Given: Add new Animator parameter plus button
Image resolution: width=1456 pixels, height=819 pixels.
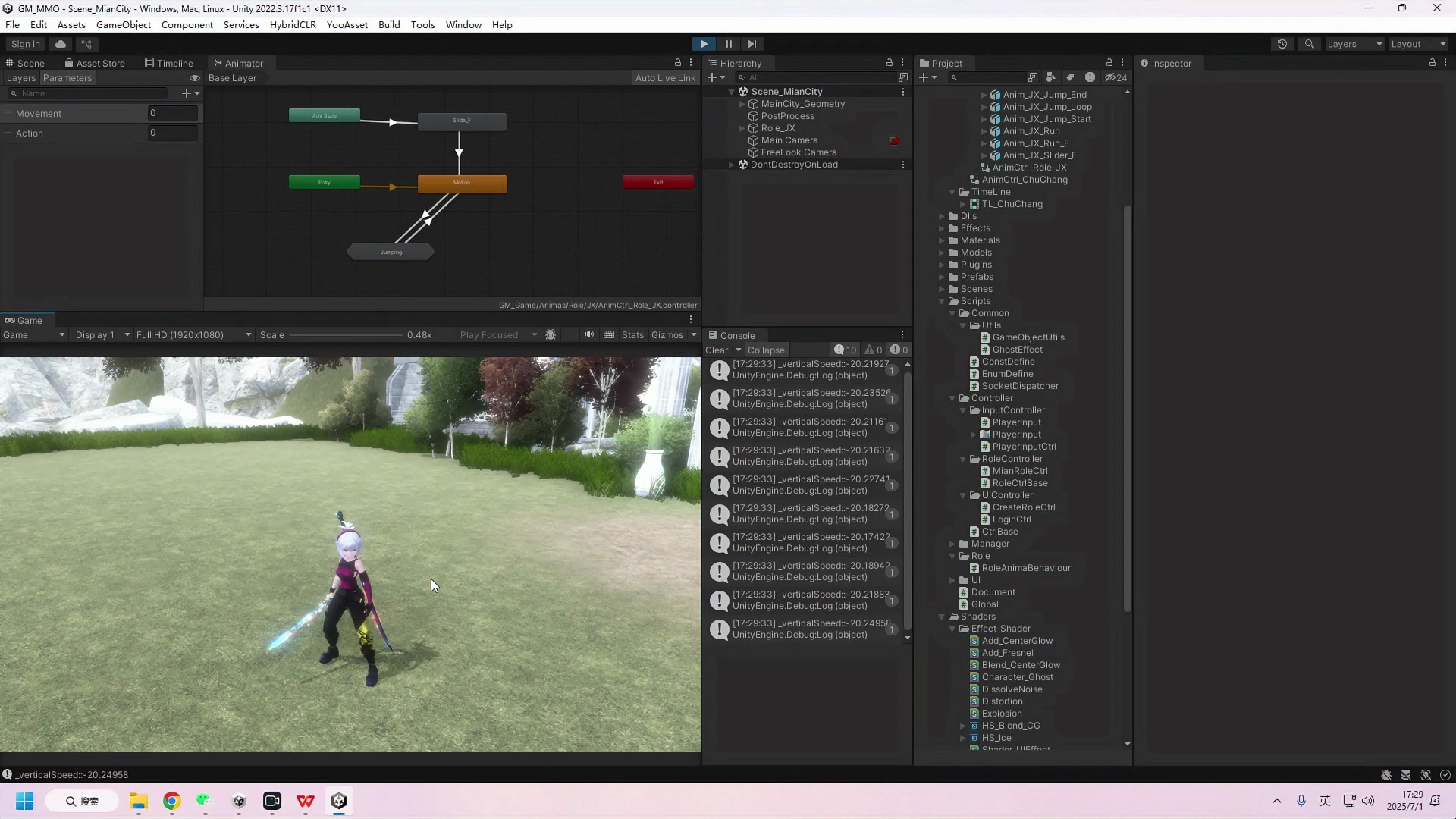Looking at the screenshot, I should [187, 93].
